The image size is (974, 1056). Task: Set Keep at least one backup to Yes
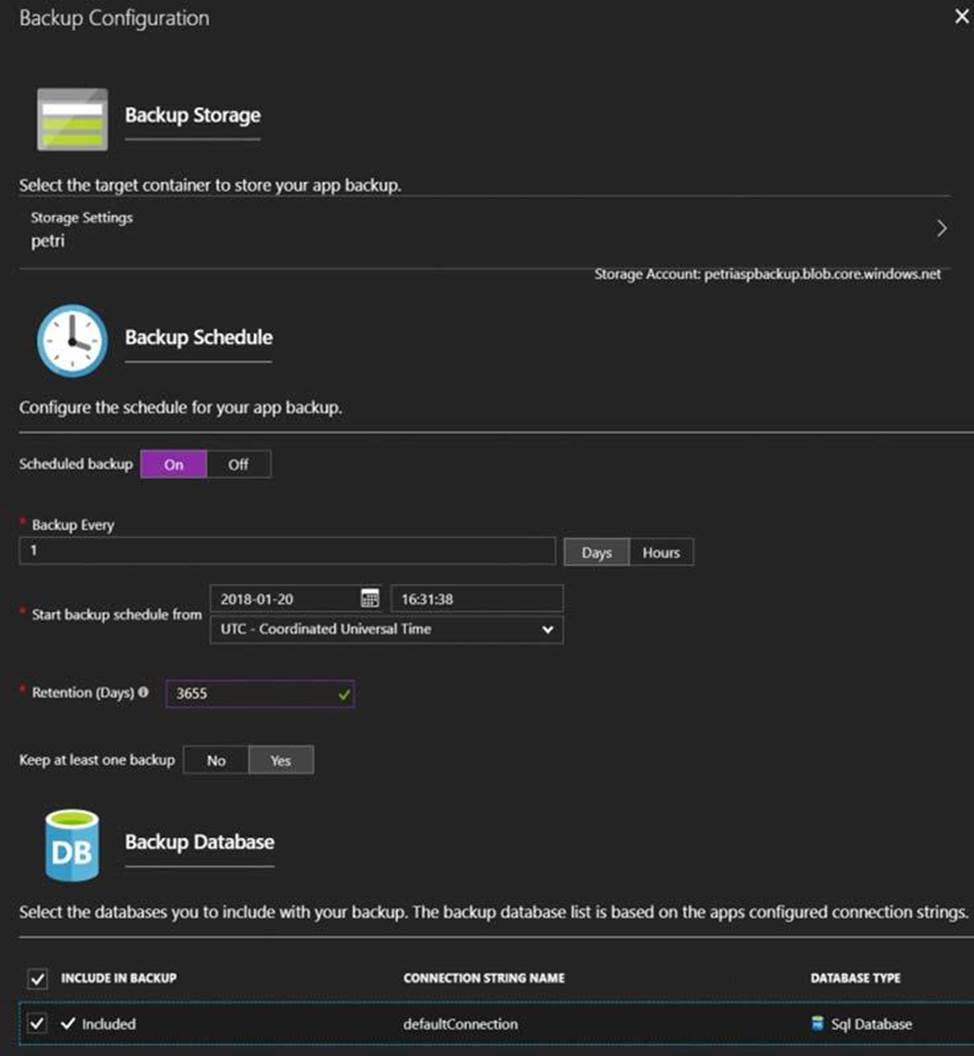point(281,760)
